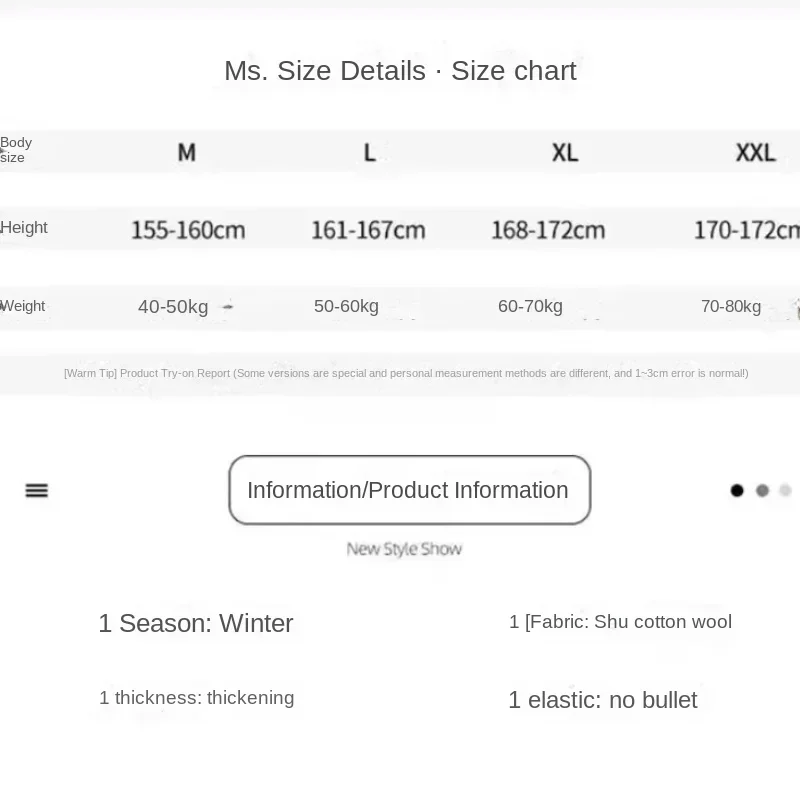This screenshot has height=800, width=800.
Task: Open the hamburger menu icon
Action: (37, 490)
